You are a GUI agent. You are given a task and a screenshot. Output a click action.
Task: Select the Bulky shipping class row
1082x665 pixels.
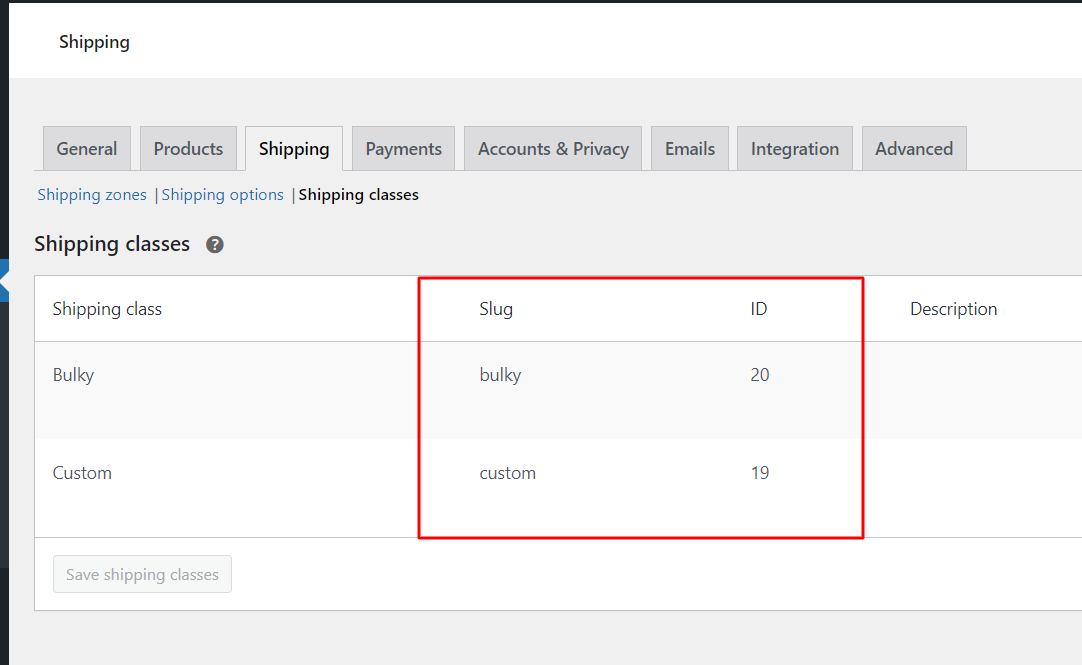click(x=558, y=390)
